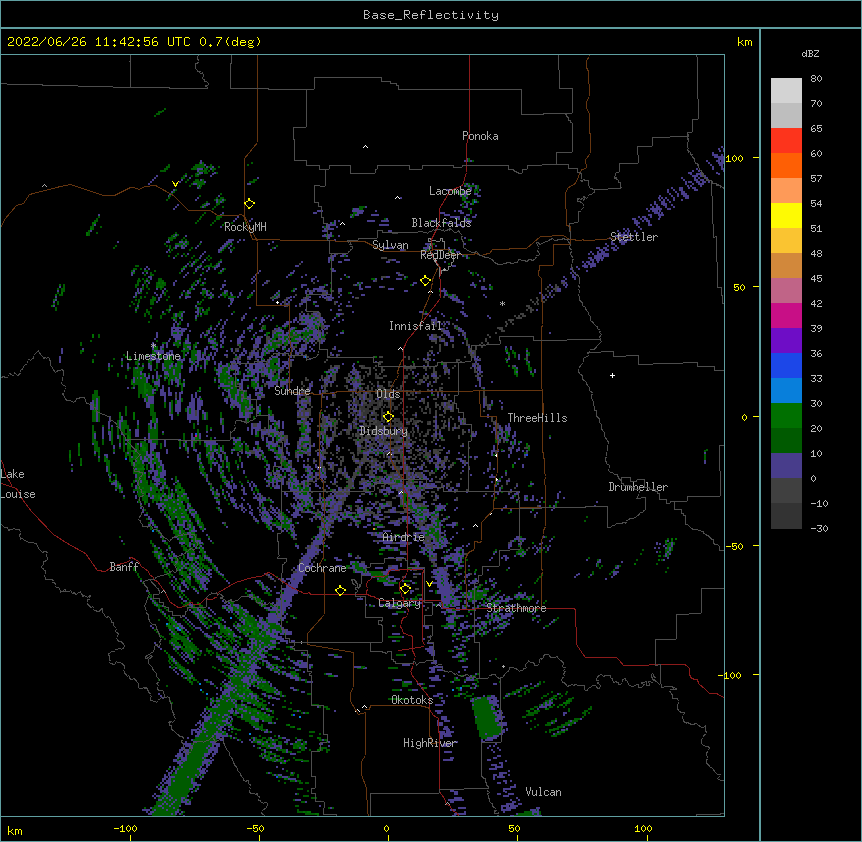Click the Lake Louise label
The image size is (862, 842).
coord(18,484)
